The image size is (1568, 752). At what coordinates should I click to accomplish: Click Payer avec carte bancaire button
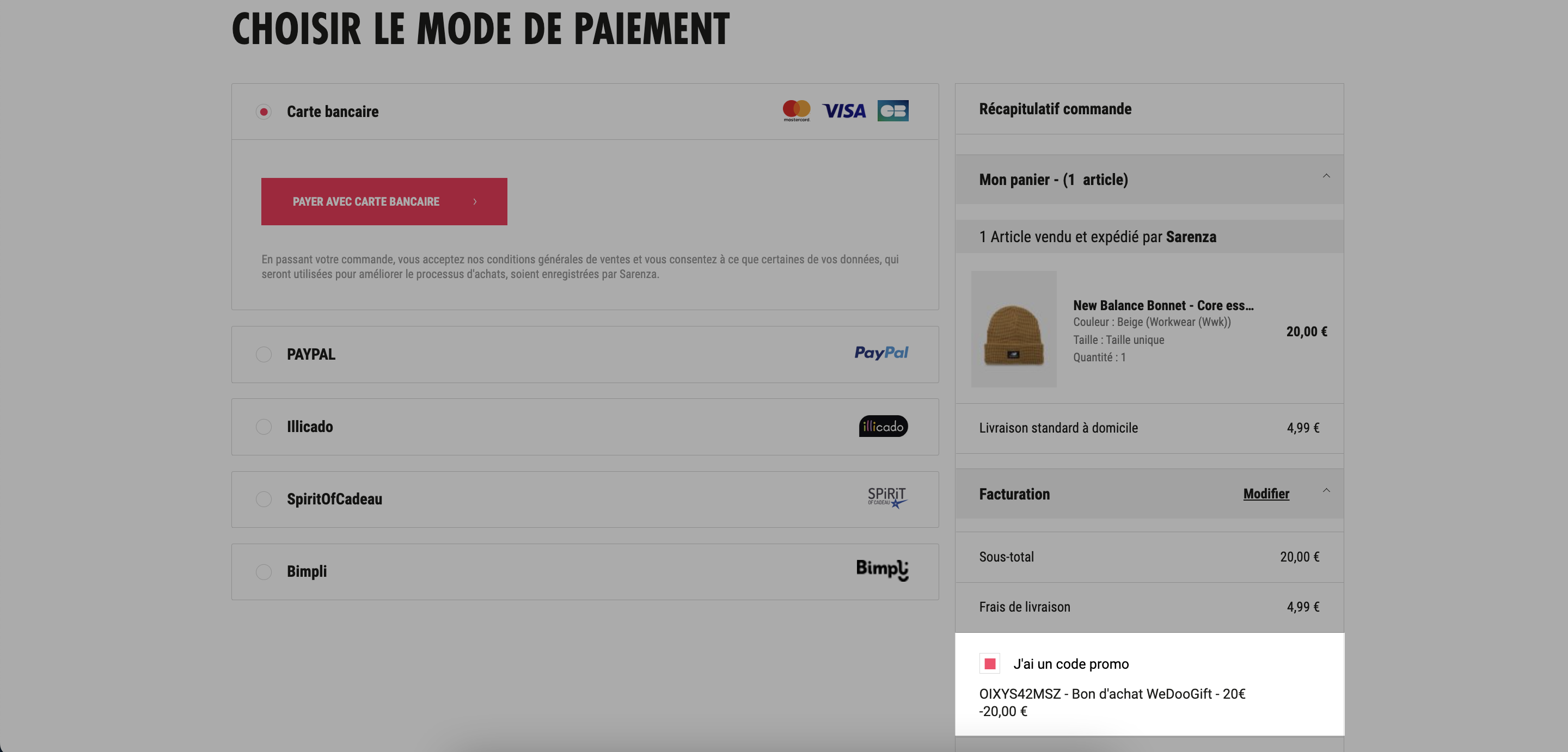[x=384, y=201]
